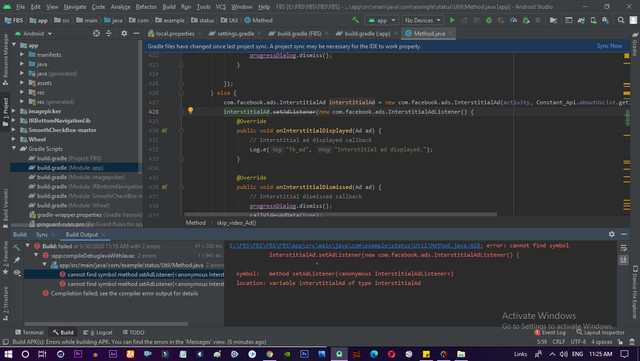Click Attach Debugger to Android Process icon
This screenshot has height=361, width=640.
tap(526, 20)
